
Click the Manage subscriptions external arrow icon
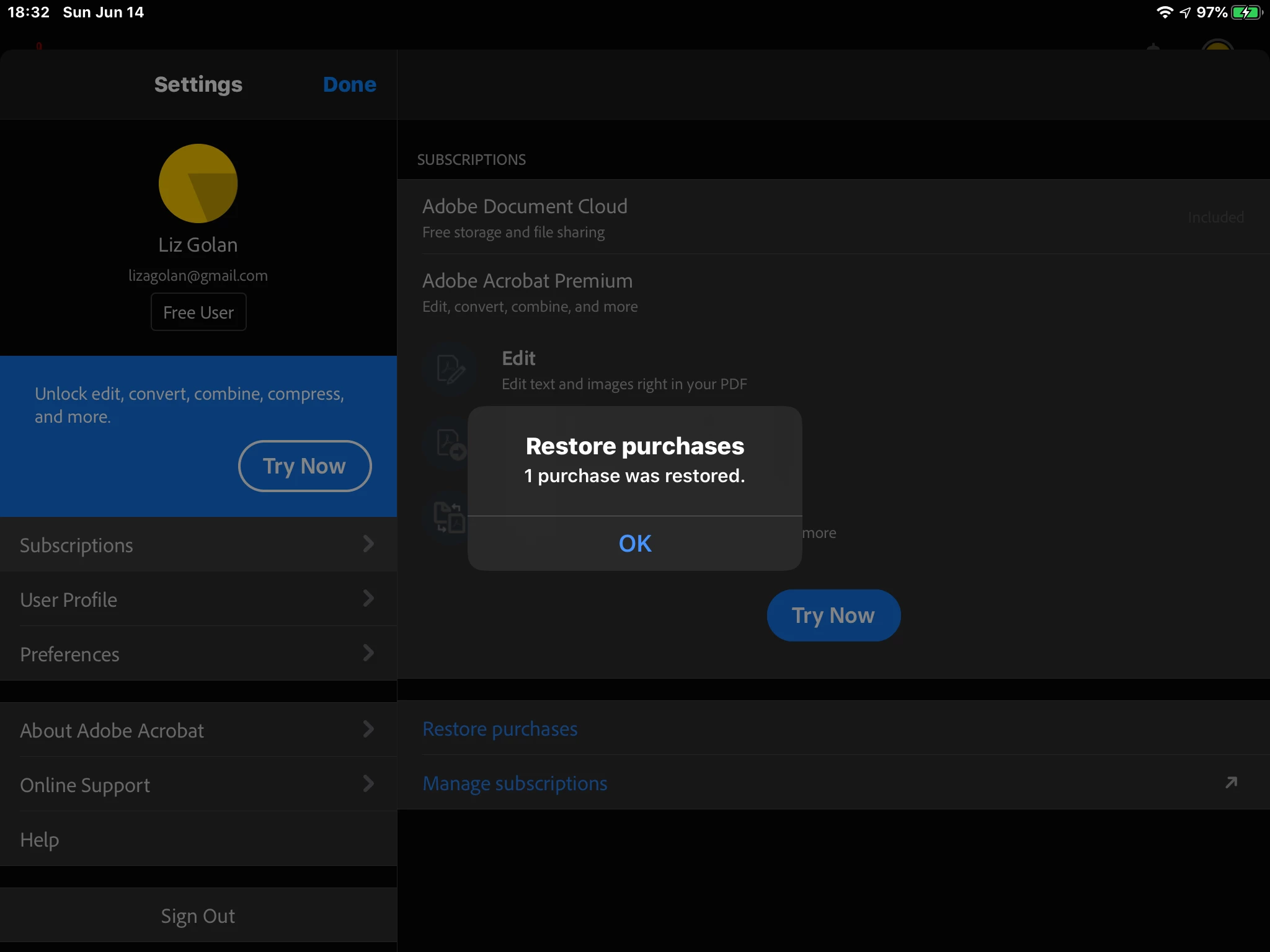pyautogui.click(x=1231, y=783)
